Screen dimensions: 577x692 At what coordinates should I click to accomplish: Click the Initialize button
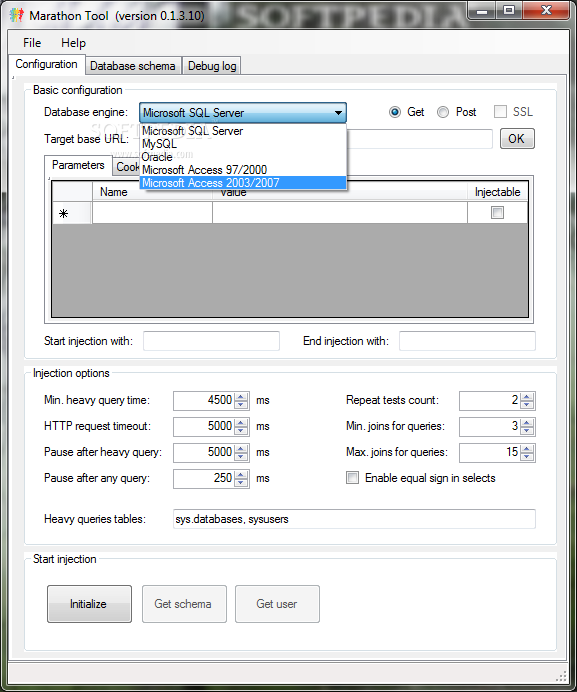coord(90,604)
